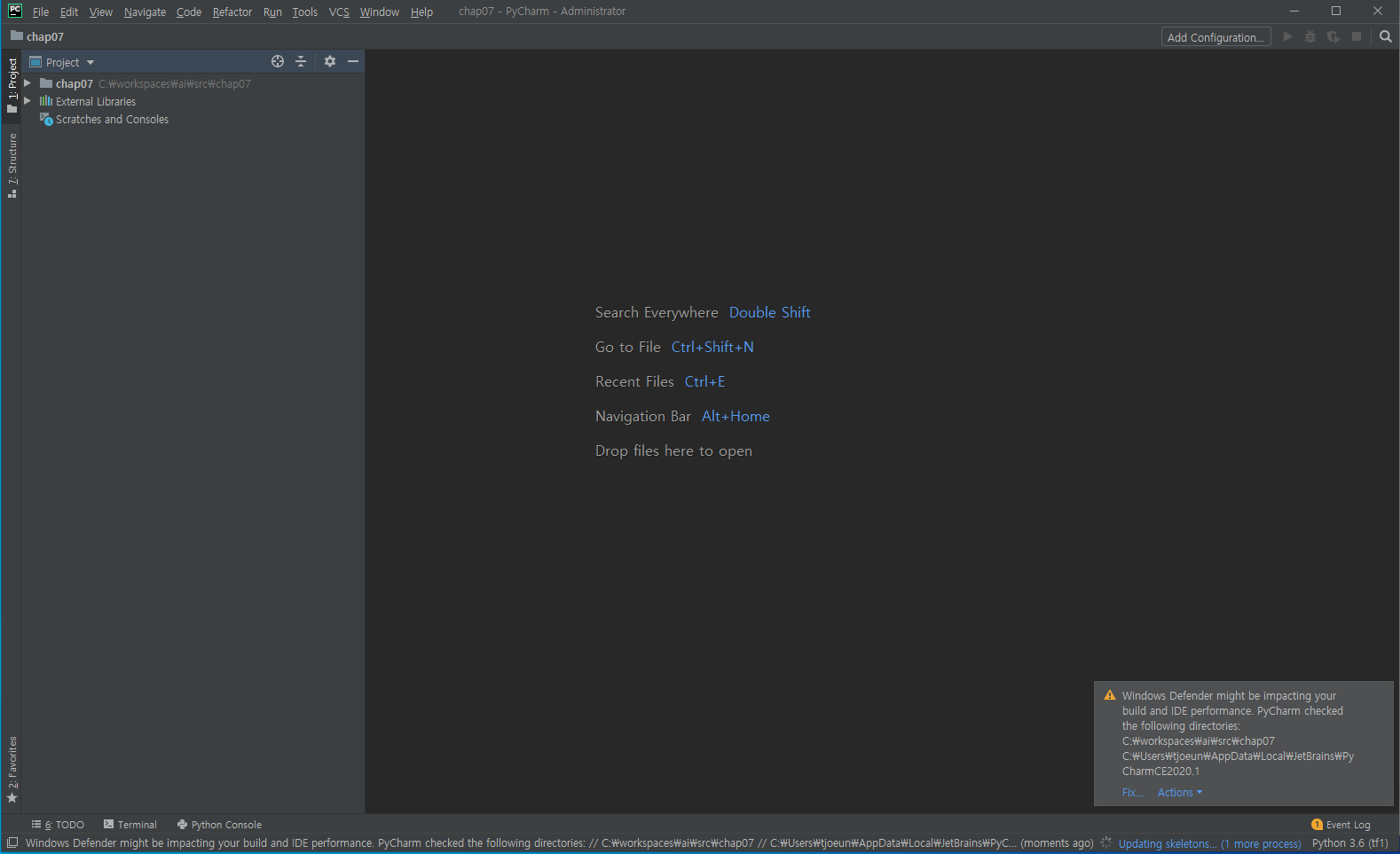The height and width of the screenshot is (854, 1400).
Task: Open the Python Console tool window
Action: 219,825
